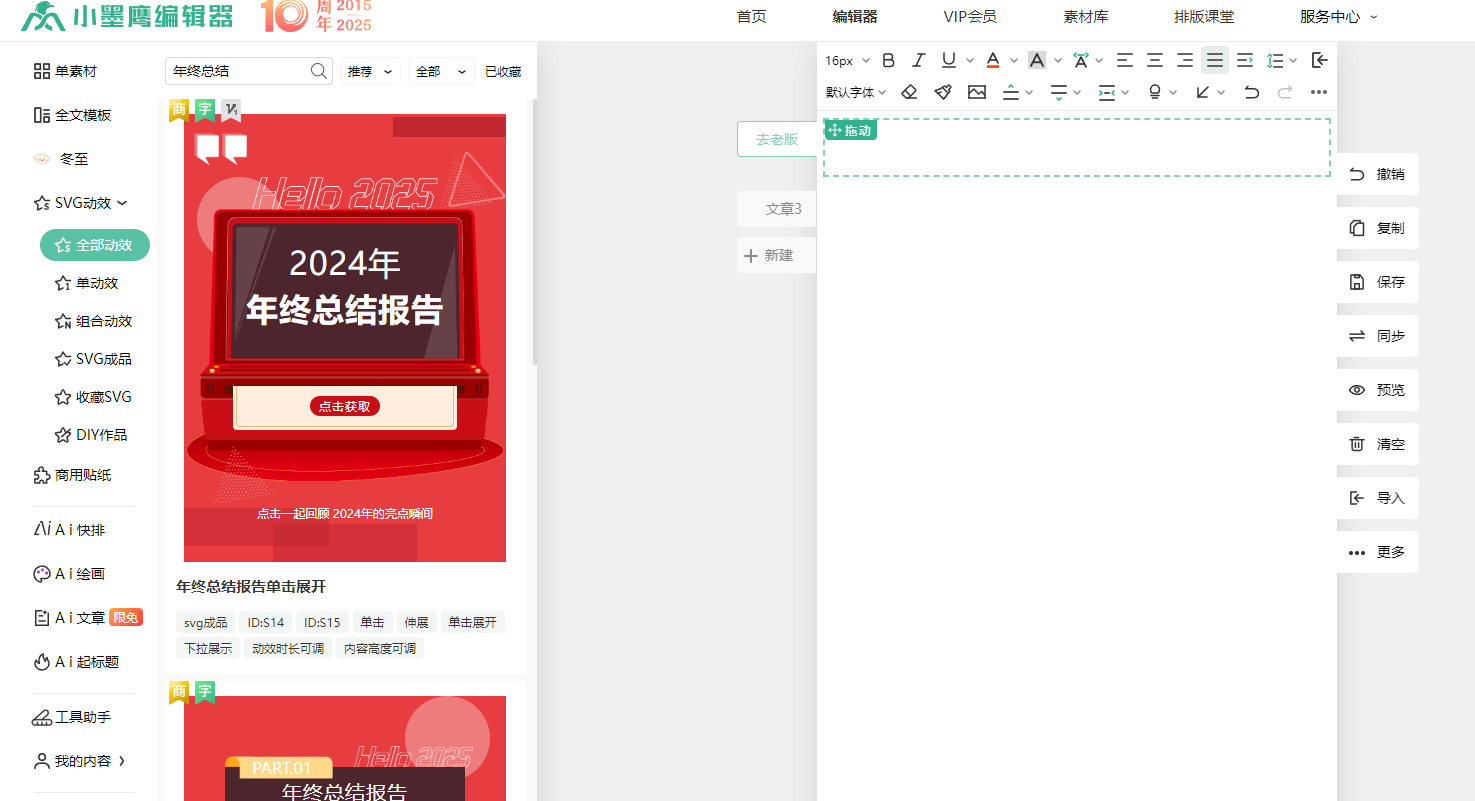
Task: Select the format painter brush icon
Action: point(943,92)
